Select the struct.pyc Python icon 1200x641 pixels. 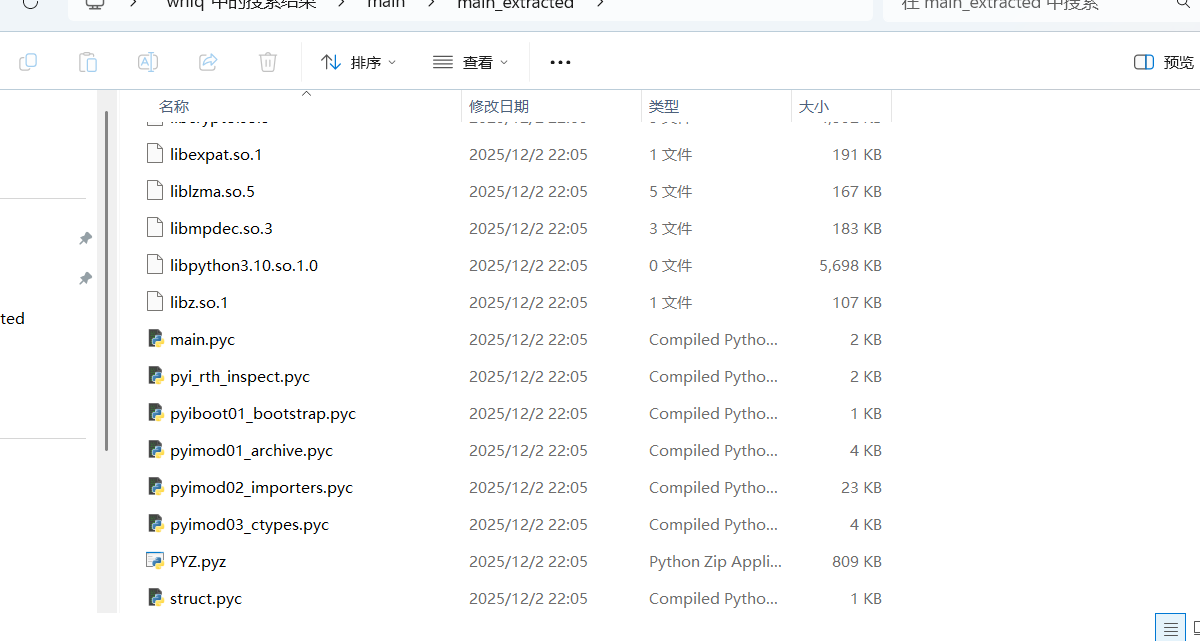click(x=155, y=598)
